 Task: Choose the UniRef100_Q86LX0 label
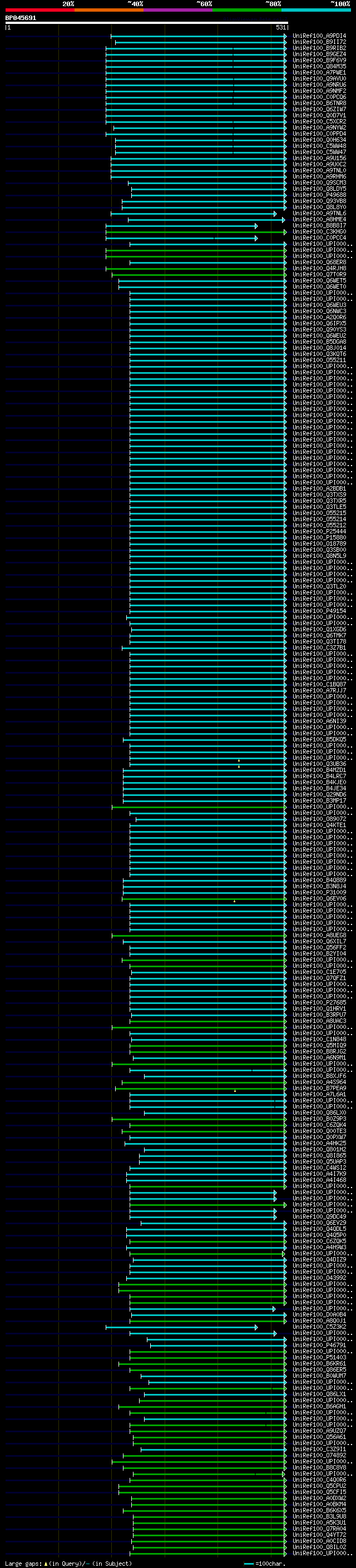click(x=319, y=1112)
